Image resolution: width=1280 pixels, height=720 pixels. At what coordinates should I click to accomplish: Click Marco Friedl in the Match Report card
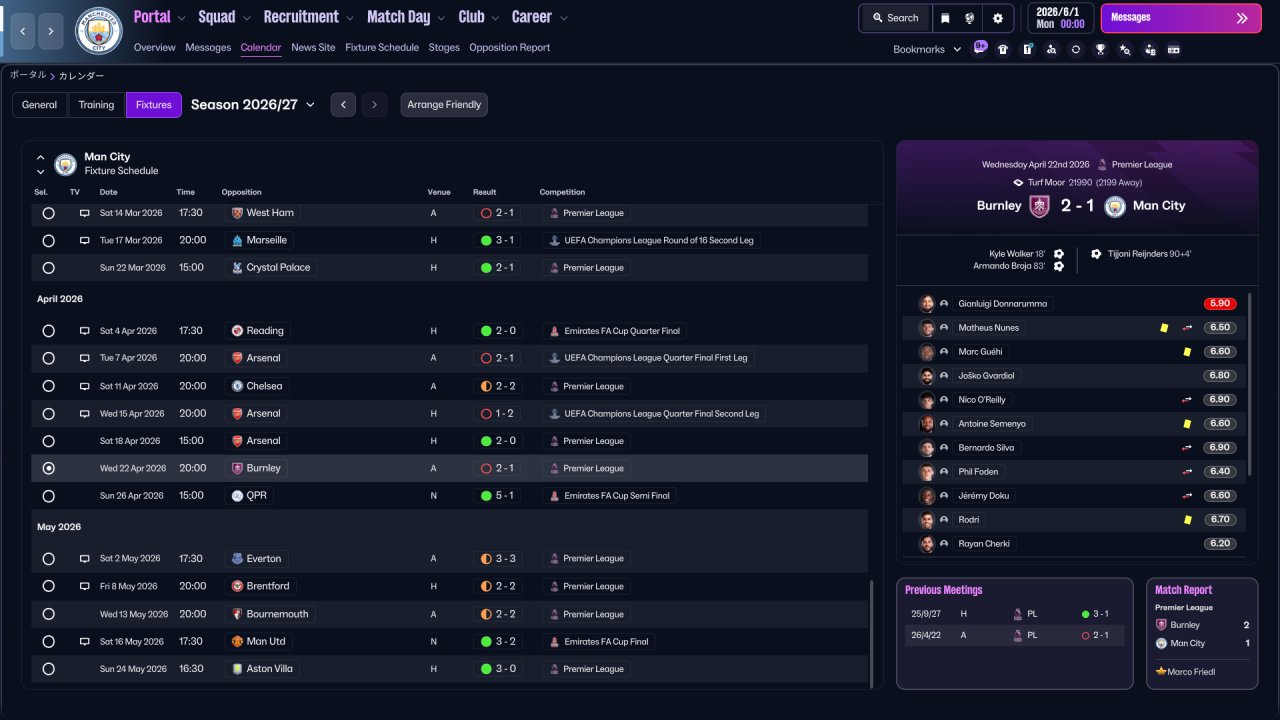coord(1191,672)
